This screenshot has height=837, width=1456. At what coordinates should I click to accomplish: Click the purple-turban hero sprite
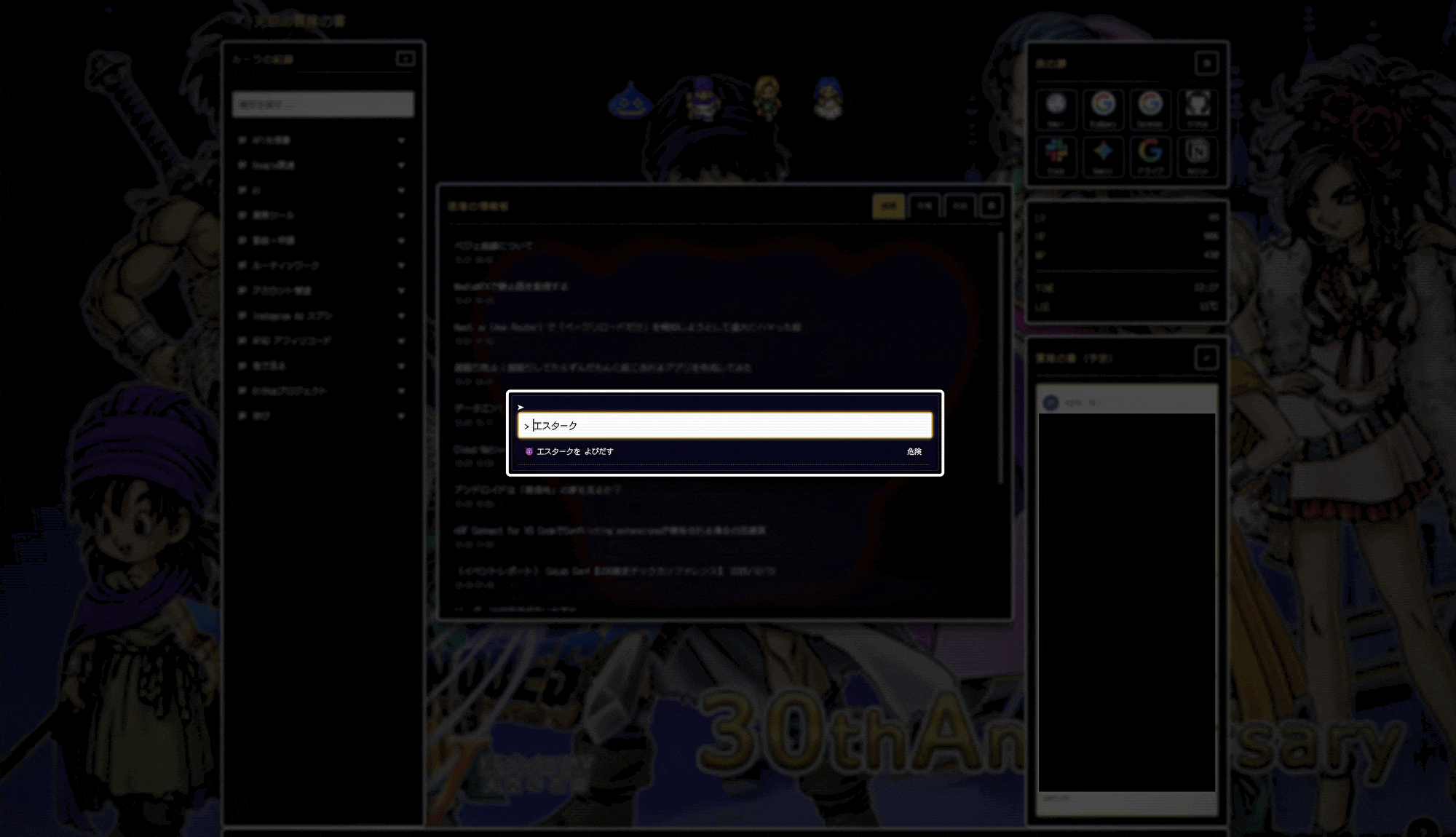[x=703, y=98]
